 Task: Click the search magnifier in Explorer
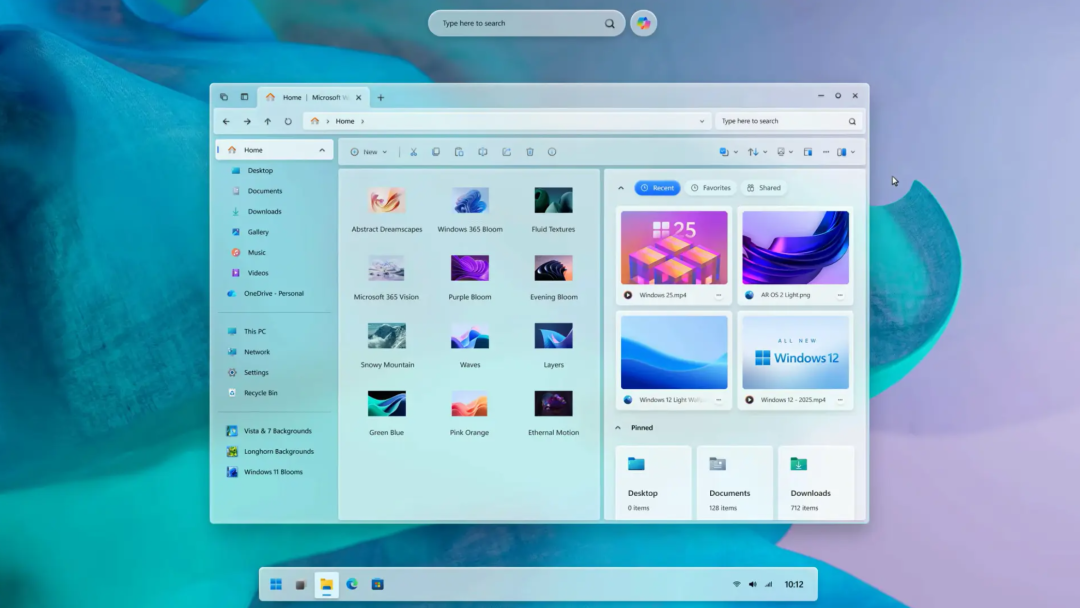pos(852,121)
